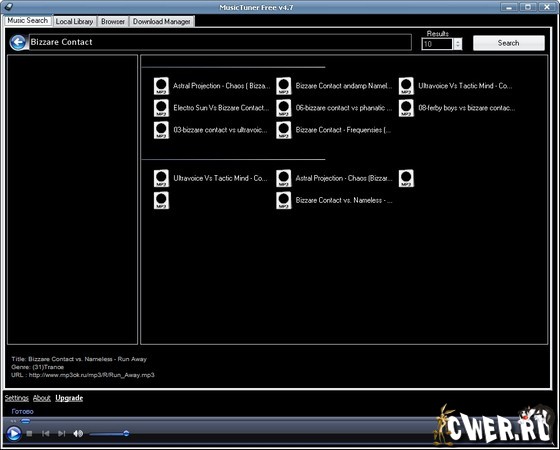Image resolution: width=560 pixels, height=450 pixels.
Task: Start playback with the Play button
Action: tap(14, 434)
